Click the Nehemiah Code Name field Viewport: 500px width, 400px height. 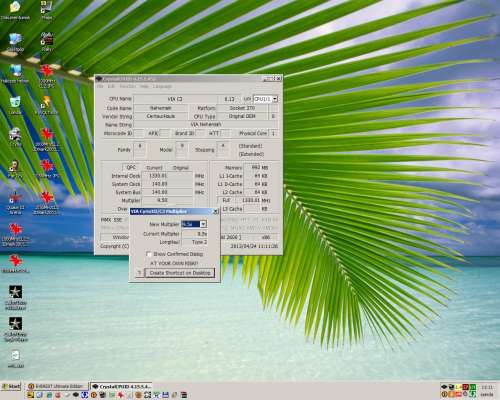tap(161, 108)
